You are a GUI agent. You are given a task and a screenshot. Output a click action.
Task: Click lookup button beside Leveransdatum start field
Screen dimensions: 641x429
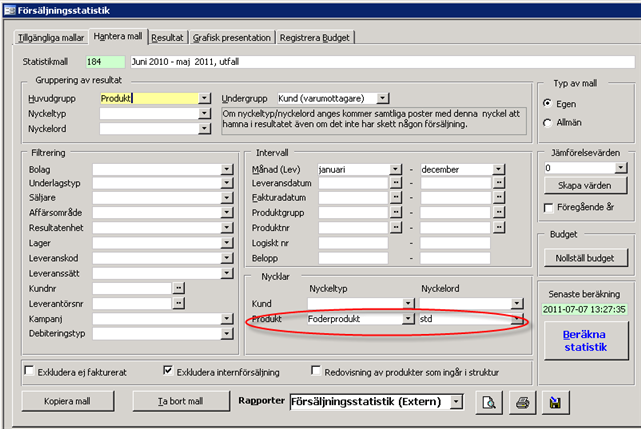tap(395, 185)
